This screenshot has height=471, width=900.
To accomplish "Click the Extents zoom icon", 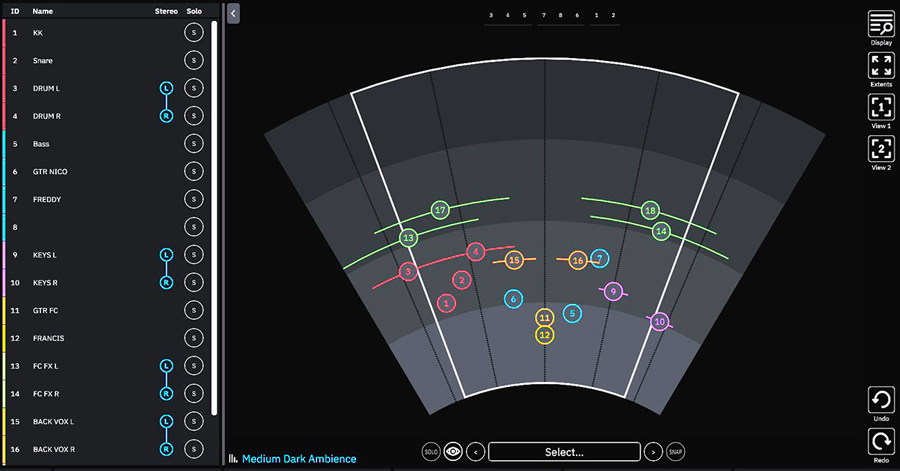I will (x=881, y=65).
